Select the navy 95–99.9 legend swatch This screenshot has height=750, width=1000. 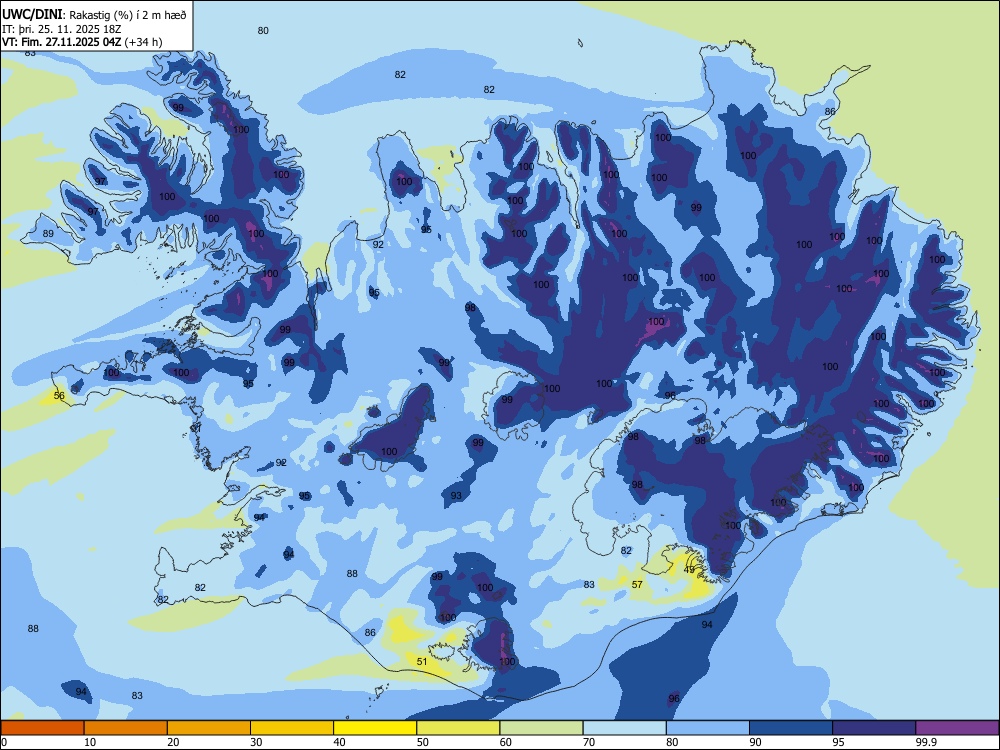874,728
